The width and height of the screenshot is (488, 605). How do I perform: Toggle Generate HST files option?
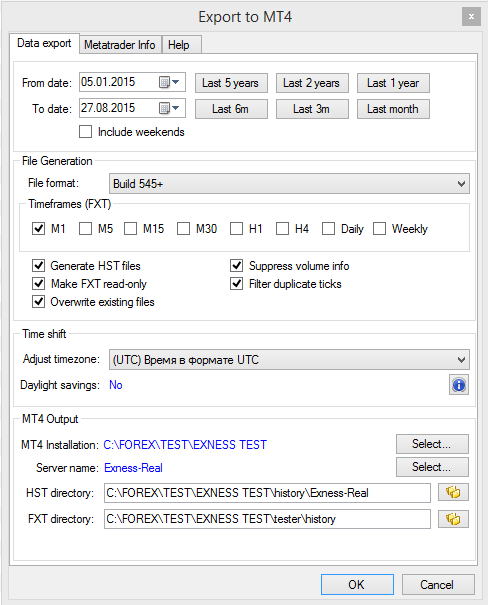38,265
